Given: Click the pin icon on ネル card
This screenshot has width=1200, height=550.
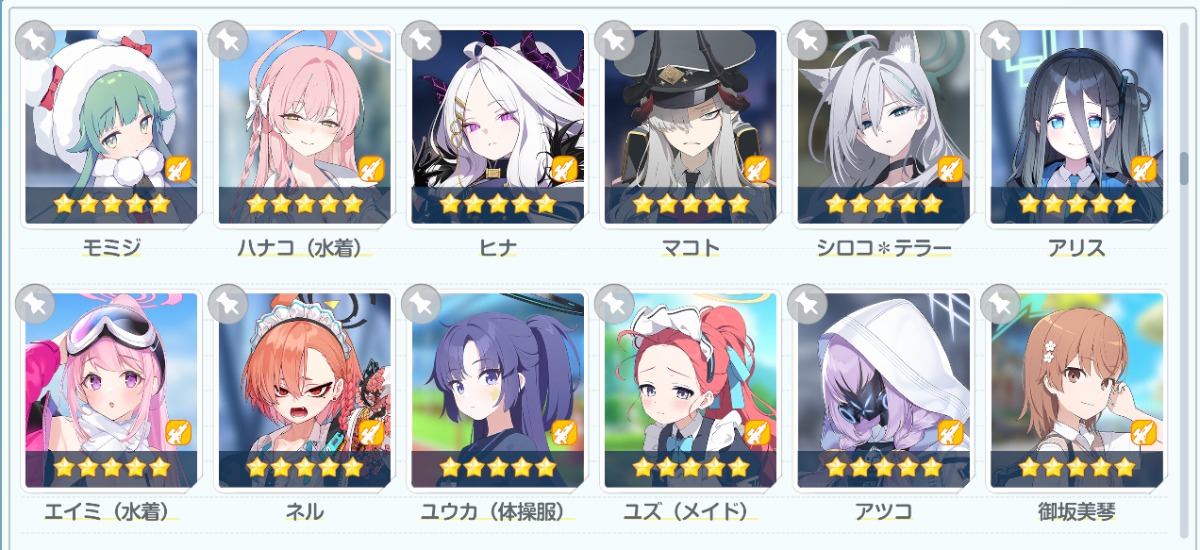Looking at the screenshot, I should click(x=228, y=304).
